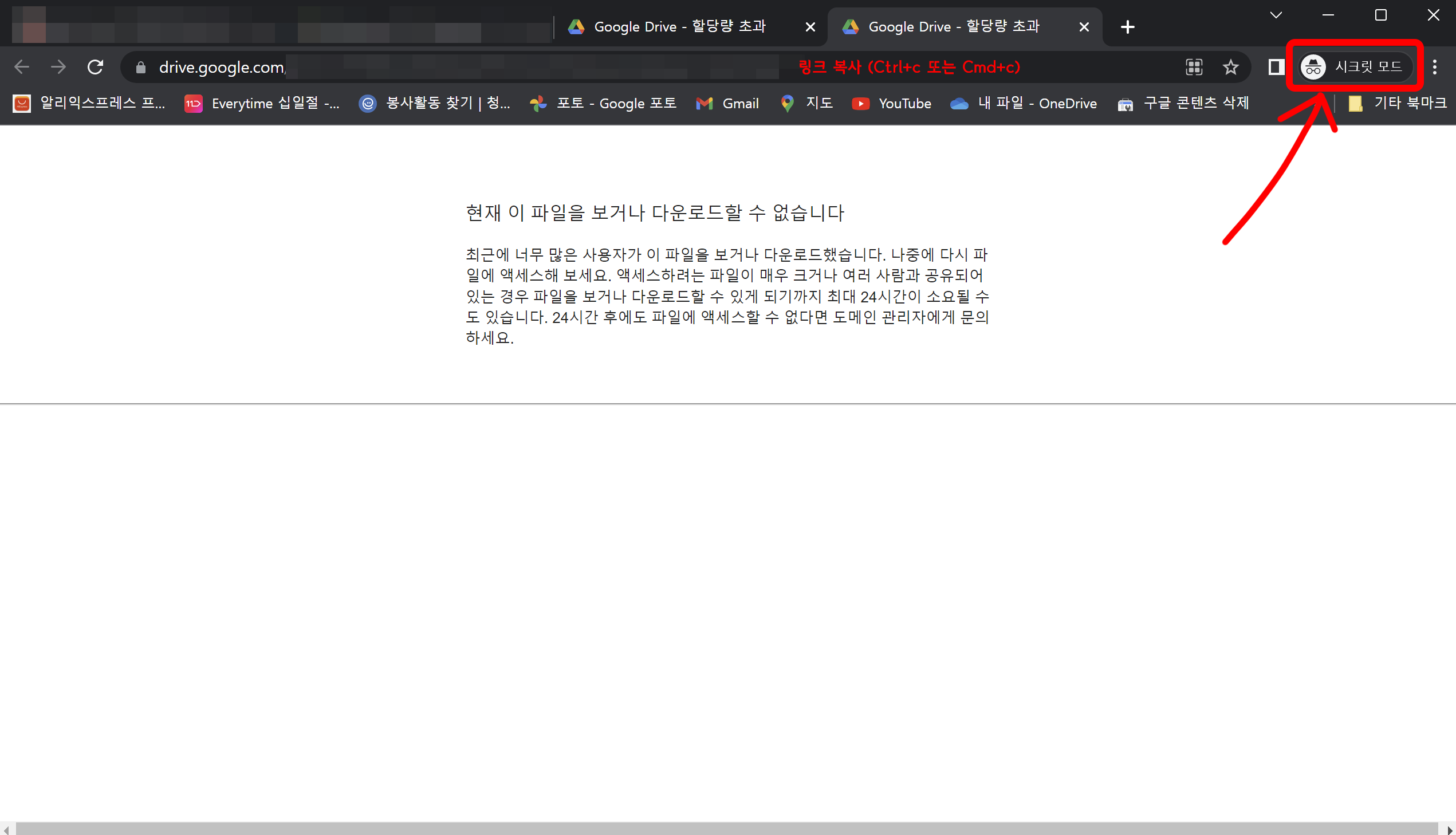This screenshot has height=835, width=1456.
Task: Click the reload page icon
Action: pyautogui.click(x=95, y=67)
